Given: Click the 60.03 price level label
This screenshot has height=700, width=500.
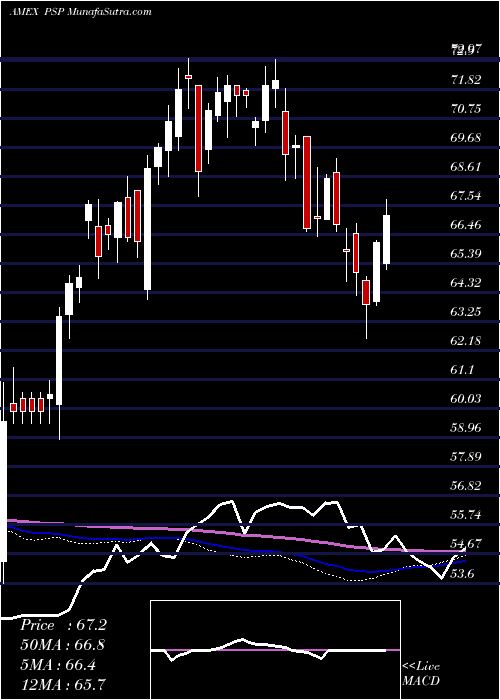Looking at the screenshot, I should [466, 398].
